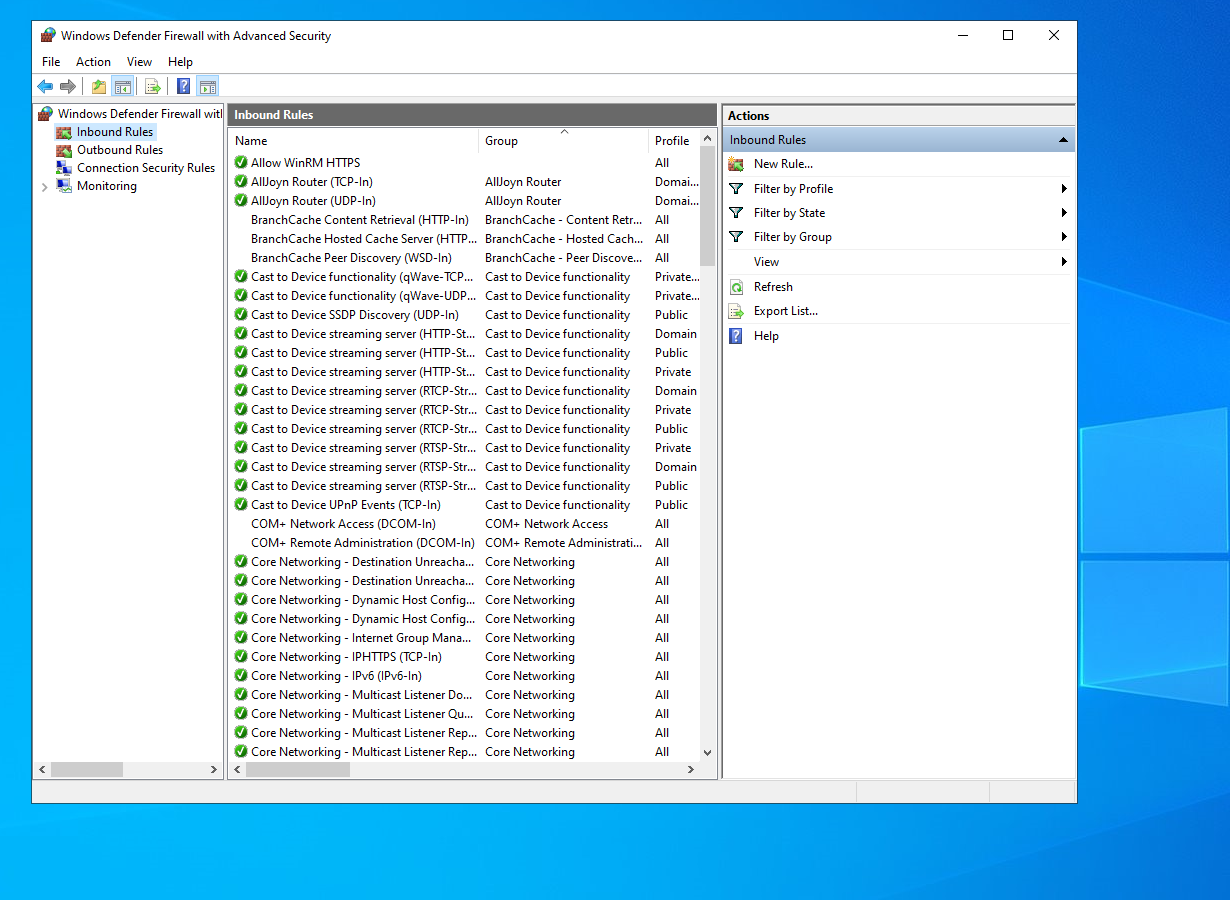Click check icon of Core Networking - IPv6 (IPv6-In)
Viewport: 1230px width, 900px height.
[x=241, y=676]
